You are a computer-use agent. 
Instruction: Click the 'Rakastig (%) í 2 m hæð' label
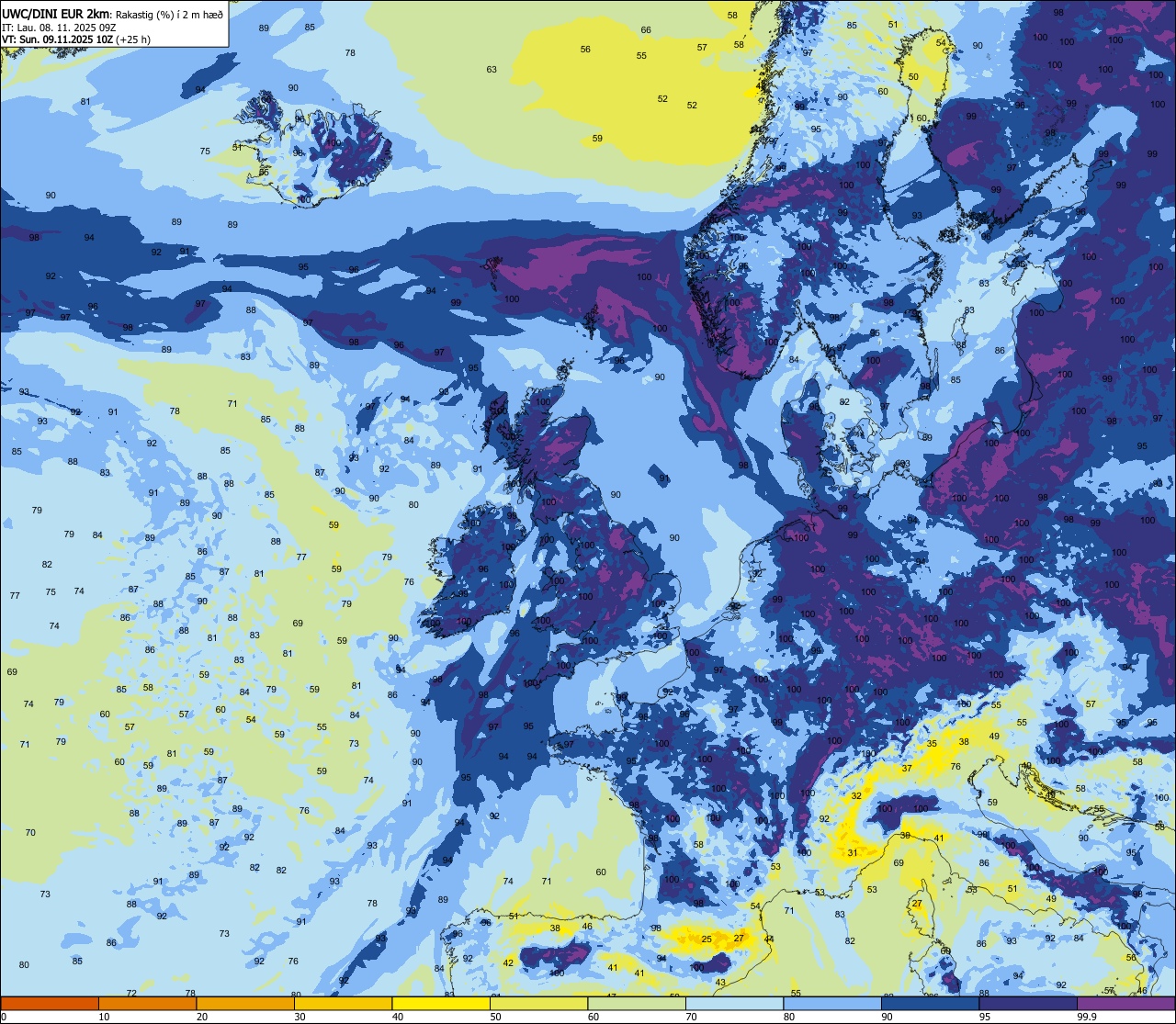[x=169, y=15]
